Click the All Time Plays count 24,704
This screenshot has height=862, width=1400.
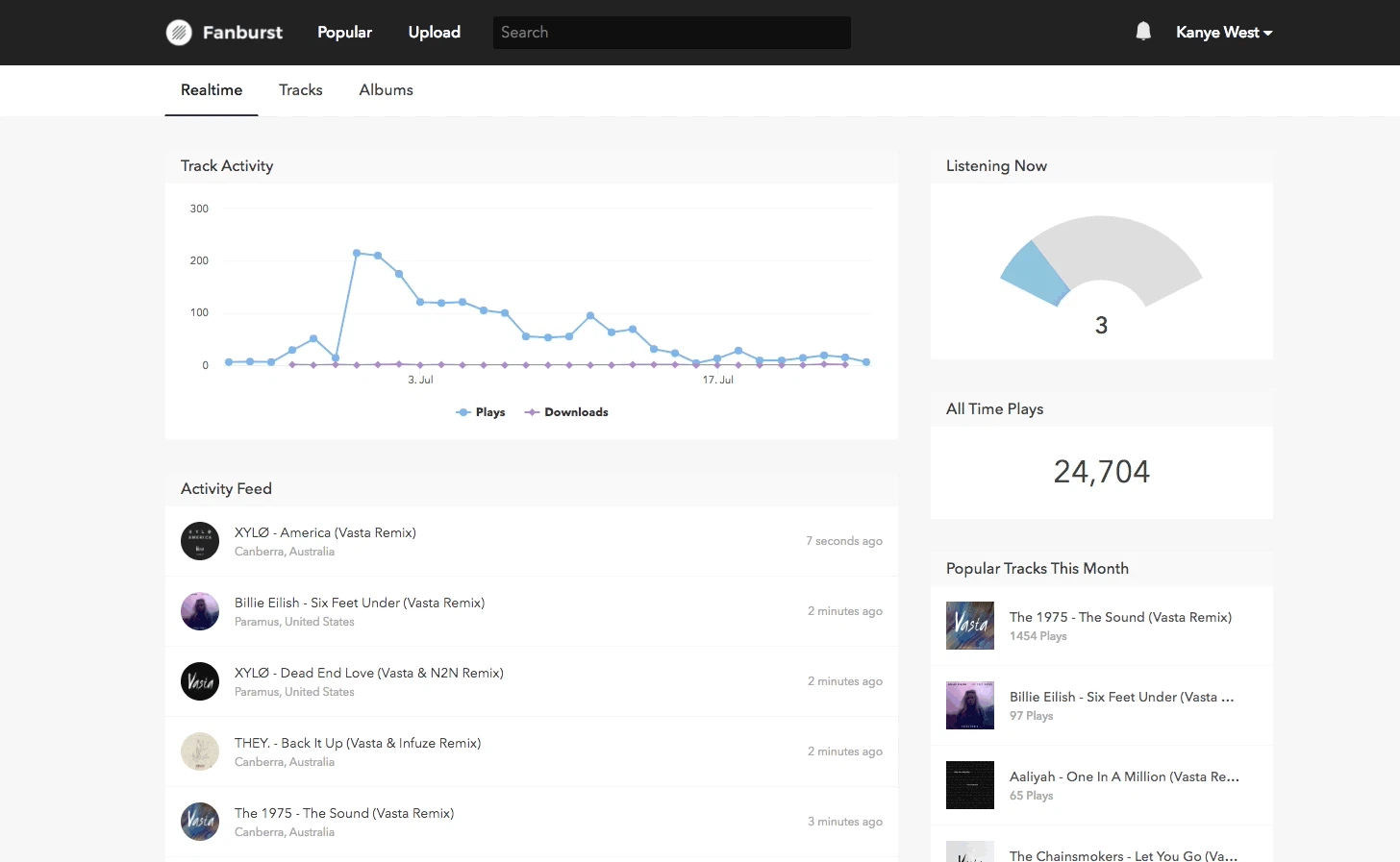click(x=1102, y=472)
